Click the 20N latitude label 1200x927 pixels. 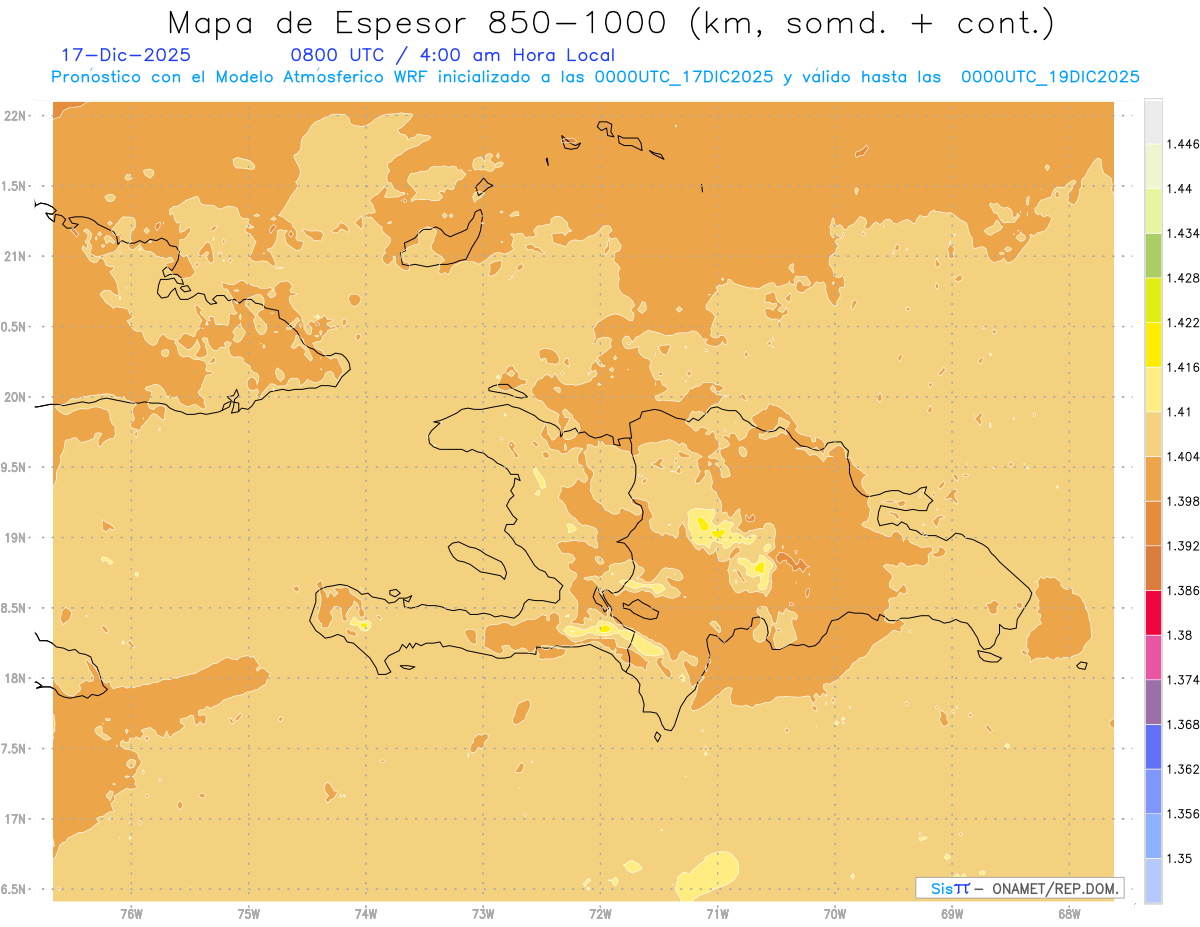16,397
